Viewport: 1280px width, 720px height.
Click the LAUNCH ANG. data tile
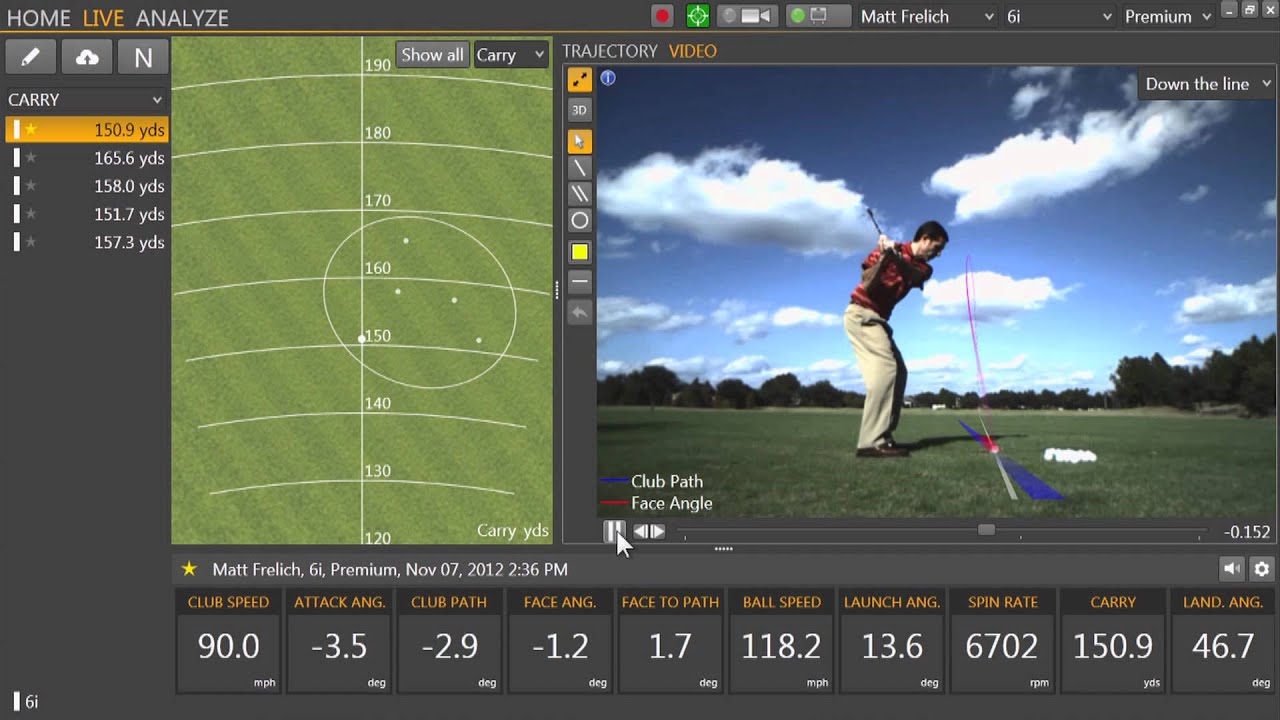click(892, 640)
